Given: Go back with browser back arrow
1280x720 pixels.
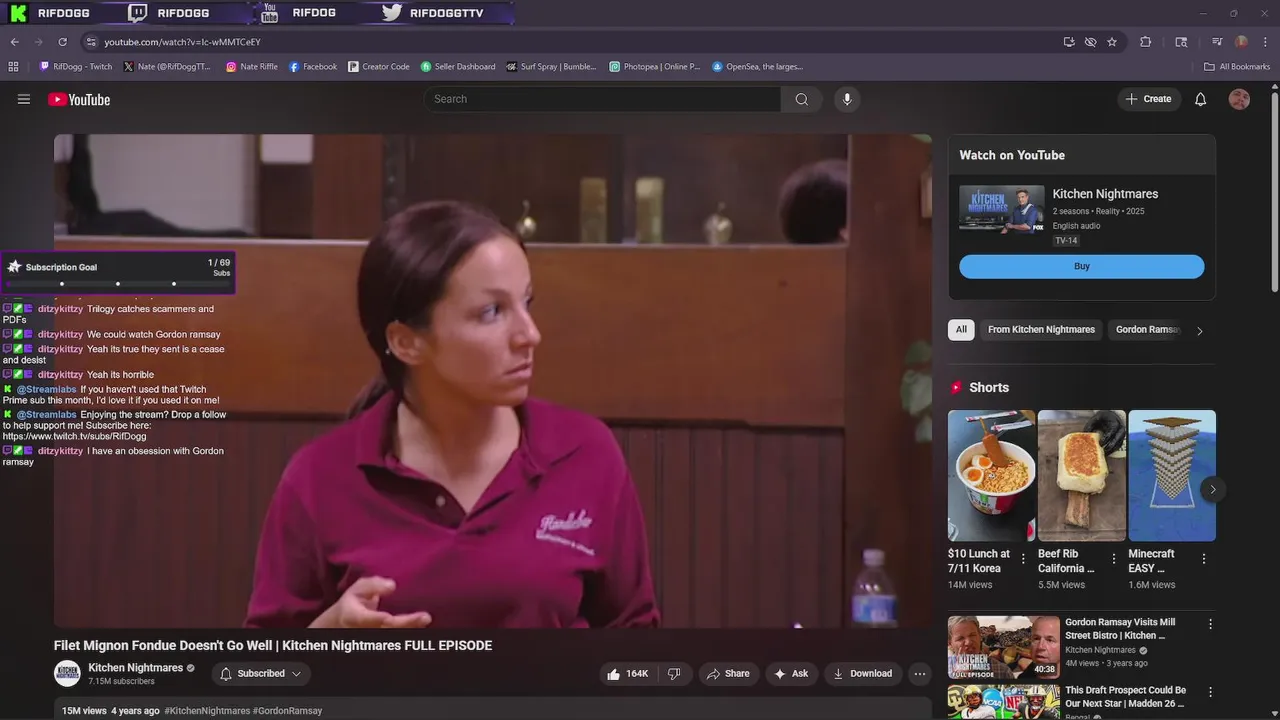Looking at the screenshot, I should point(14,42).
